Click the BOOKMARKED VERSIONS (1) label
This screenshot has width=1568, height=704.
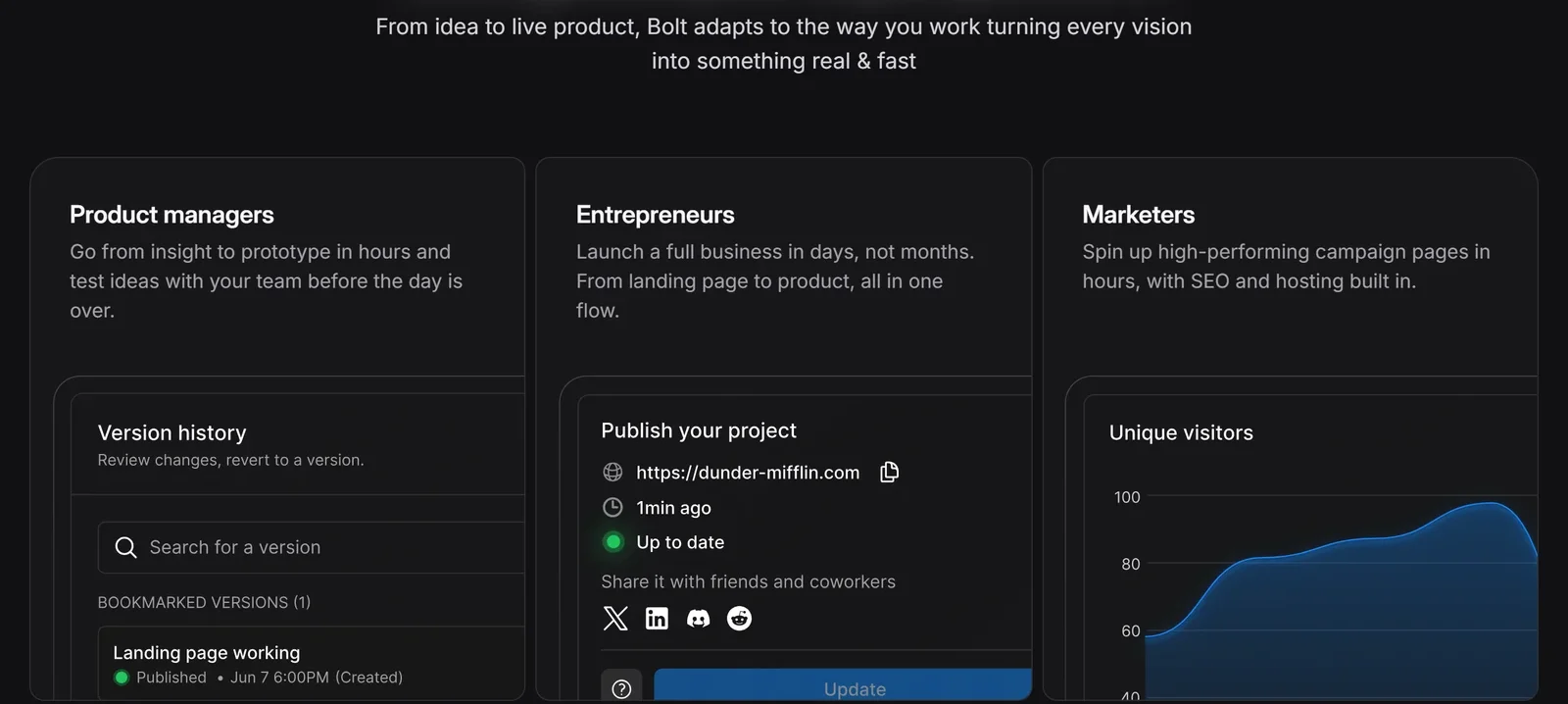pos(204,602)
